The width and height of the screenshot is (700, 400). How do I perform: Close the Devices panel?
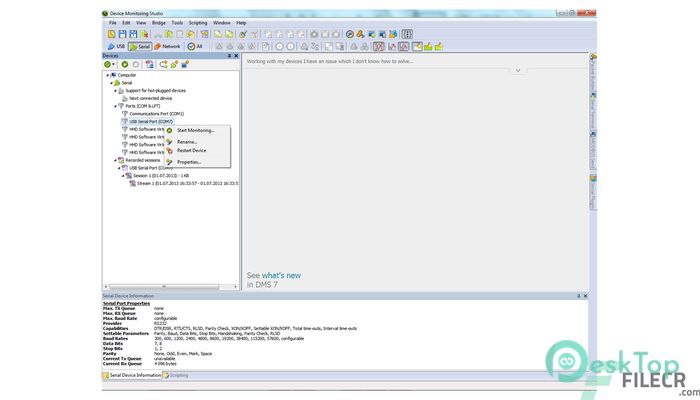[236, 56]
